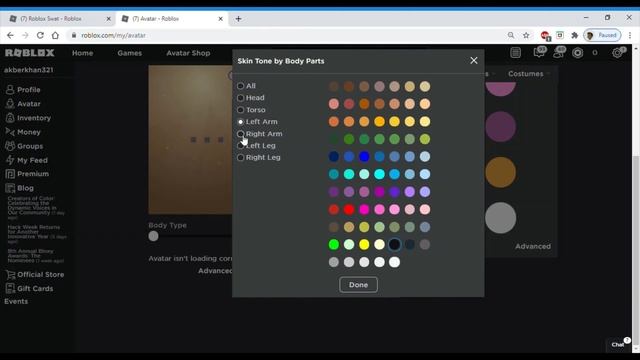Pick the bright yellow swatch in green row
640x360 pixels.
click(364, 244)
